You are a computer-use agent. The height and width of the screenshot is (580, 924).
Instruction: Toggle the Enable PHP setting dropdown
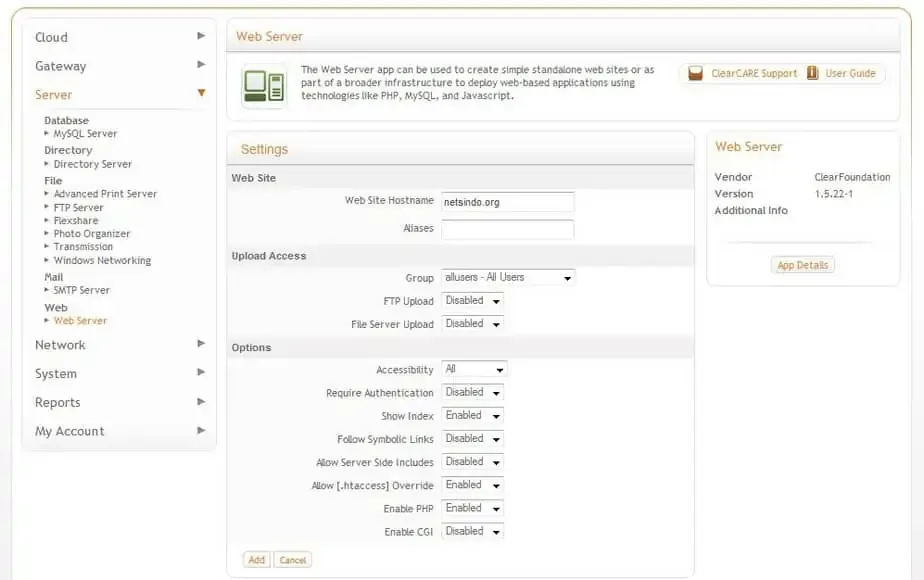(x=472, y=508)
